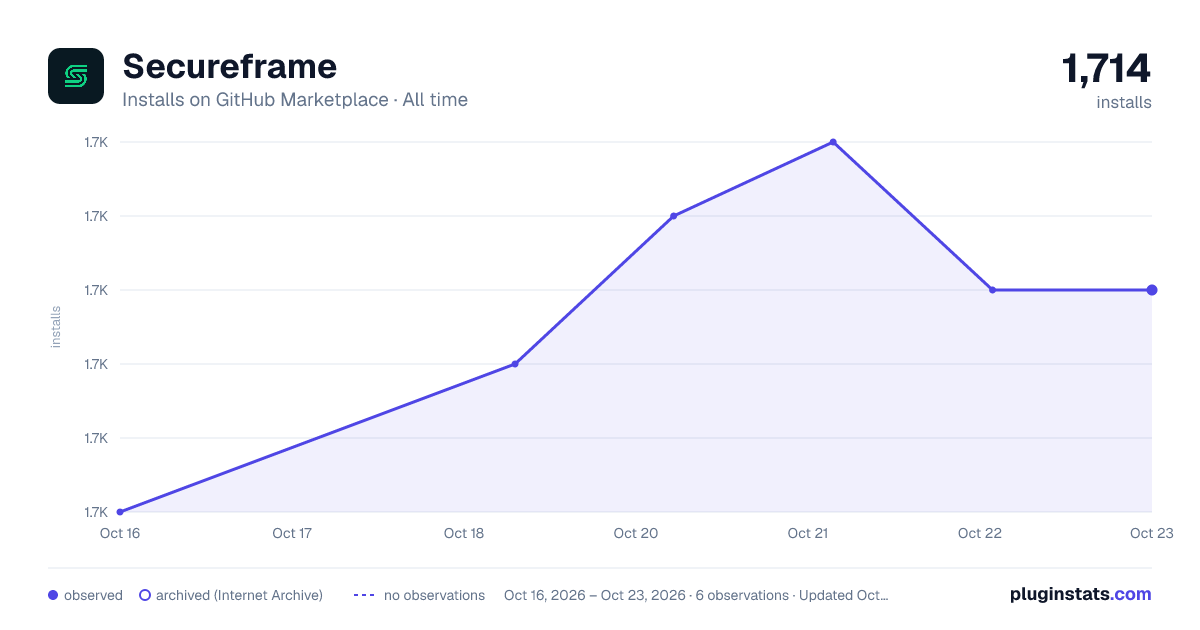Screen dimensions: 1200x630
Task: Click the Oct 17 axis label
Action: coord(292,533)
